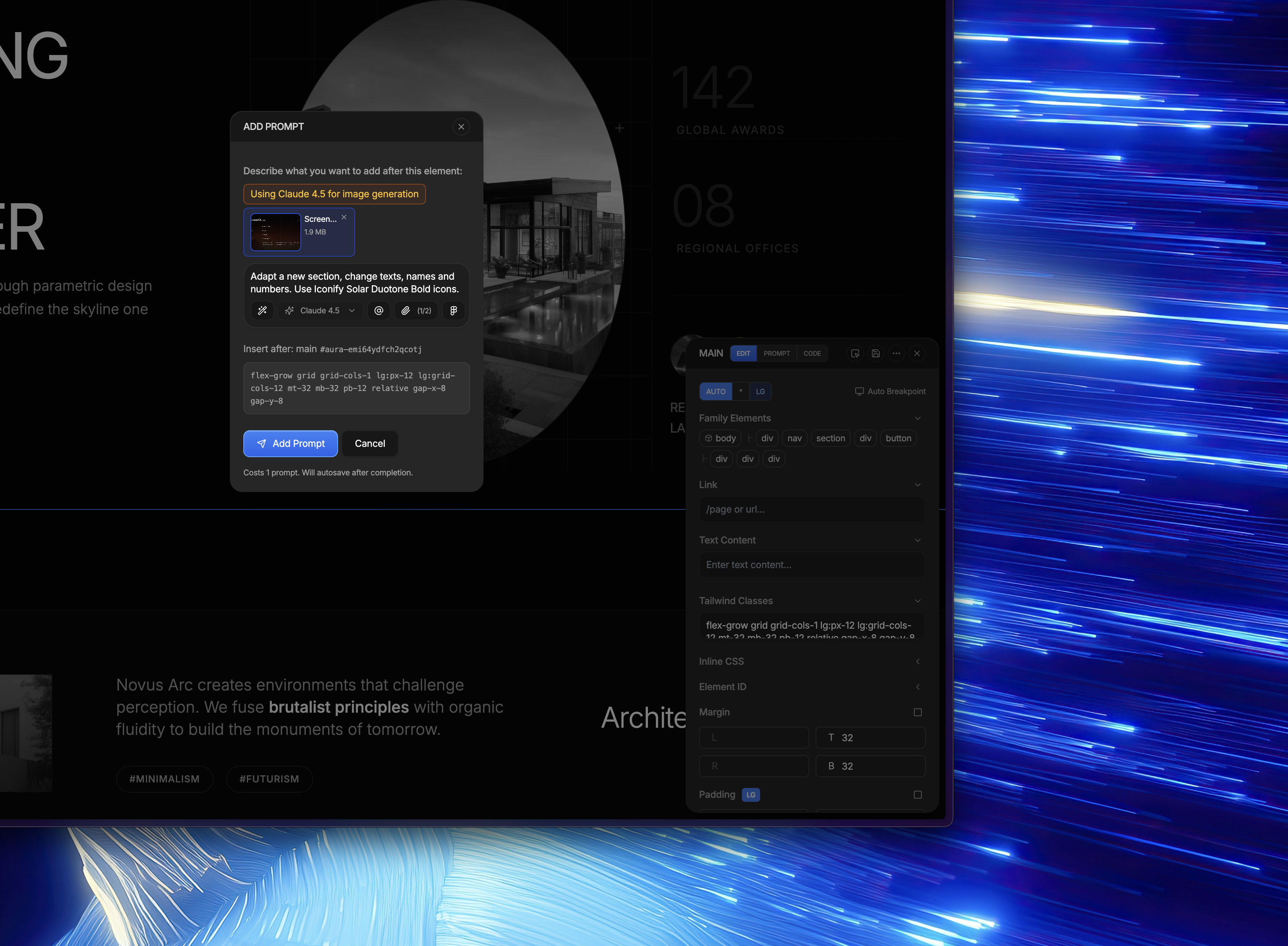Remove the attached Screenshot thumbnail

(x=344, y=217)
